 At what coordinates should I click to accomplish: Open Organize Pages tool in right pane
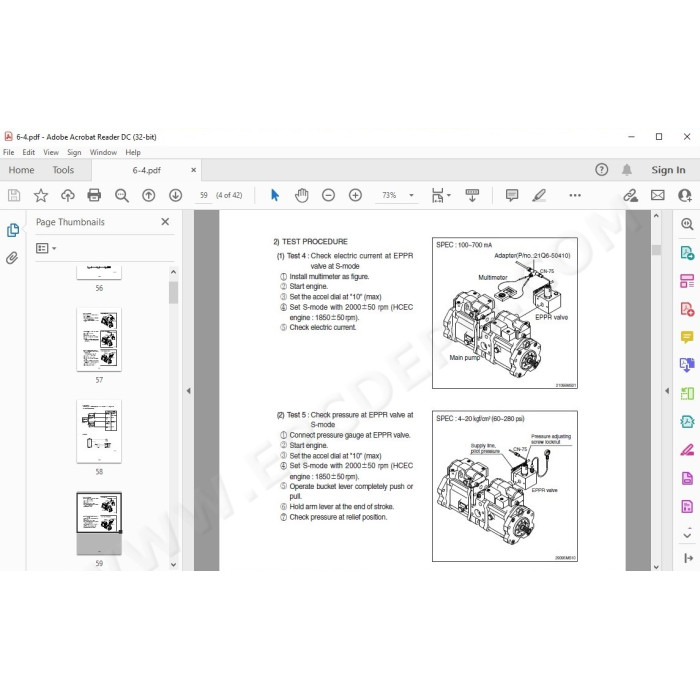coord(687,281)
